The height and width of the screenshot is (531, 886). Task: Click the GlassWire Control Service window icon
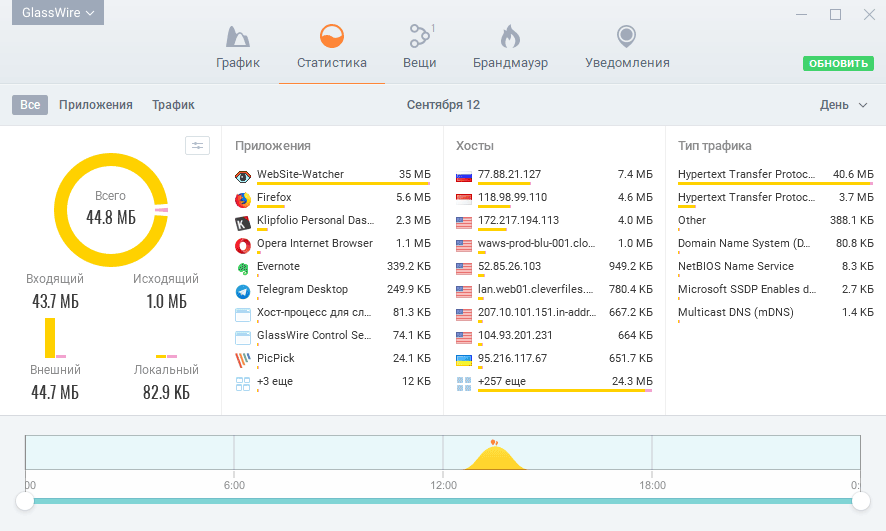point(243,338)
